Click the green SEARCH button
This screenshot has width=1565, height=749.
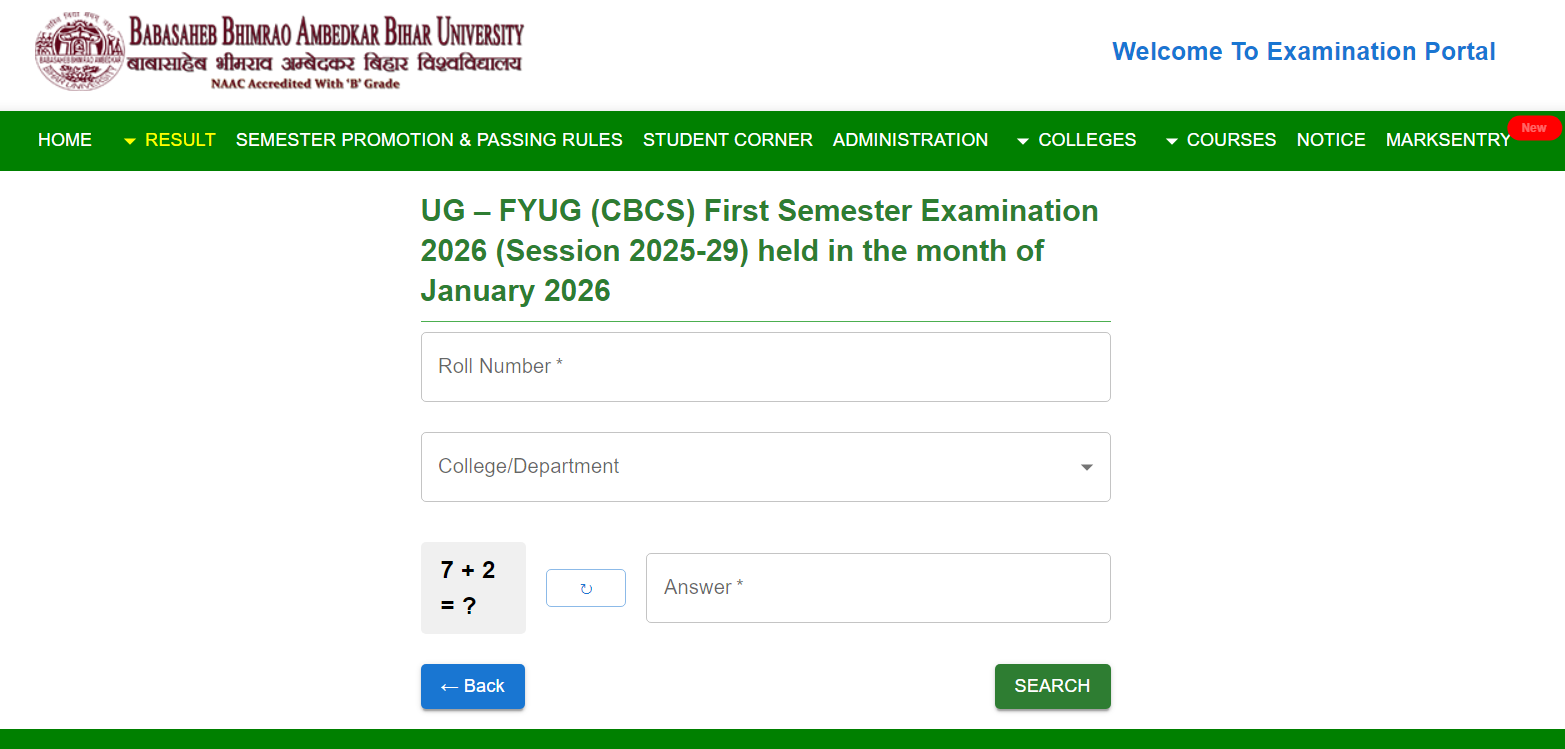click(1052, 686)
